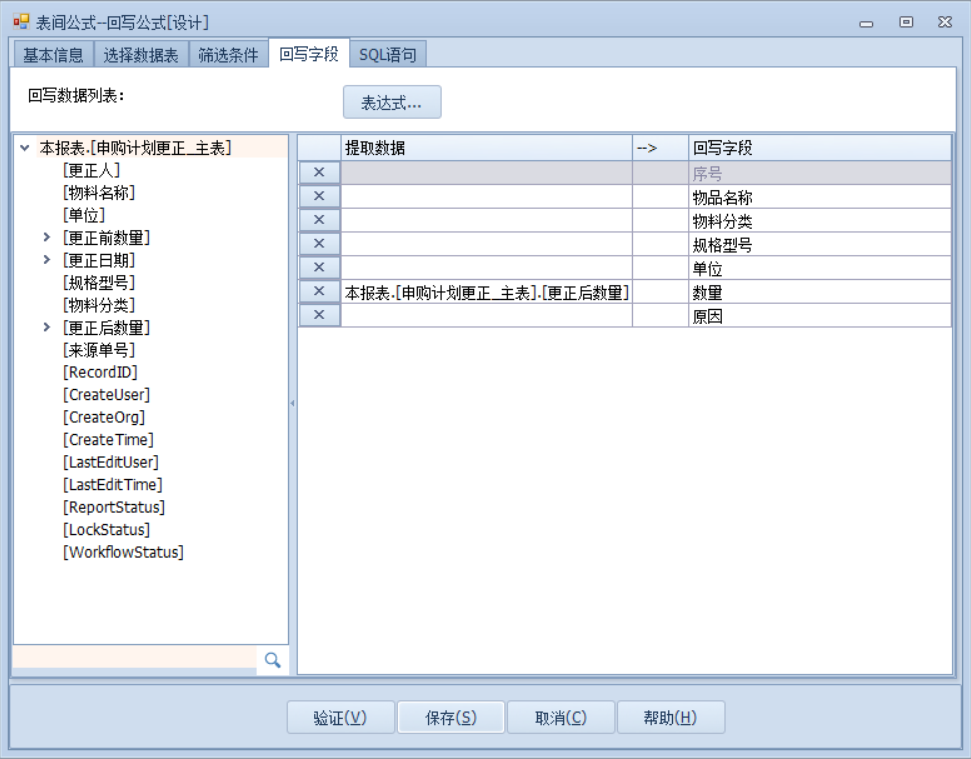
Task: Delete the 序号 row with its X icon
Action: [x=319, y=173]
